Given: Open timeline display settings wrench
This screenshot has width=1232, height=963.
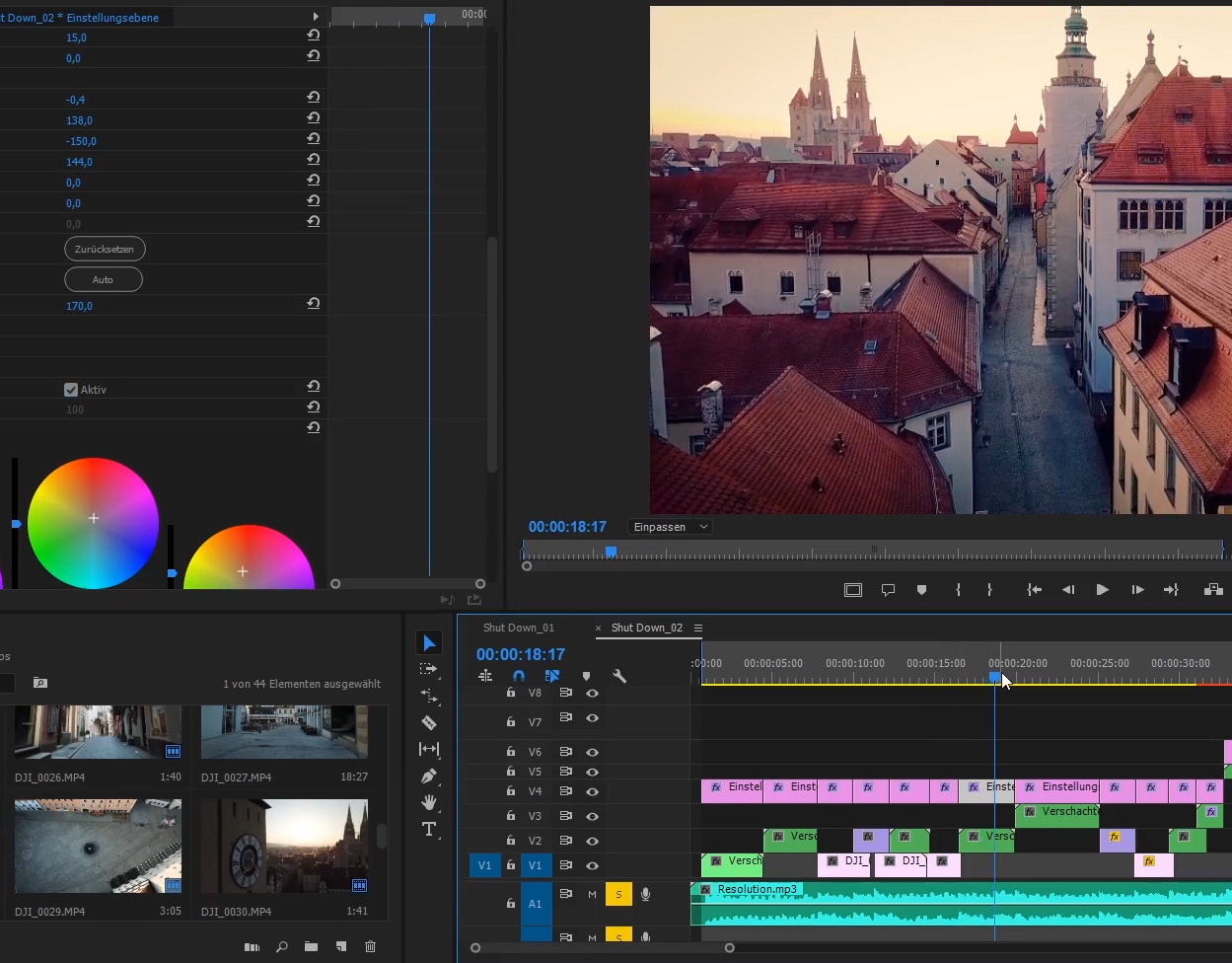Looking at the screenshot, I should (x=619, y=676).
